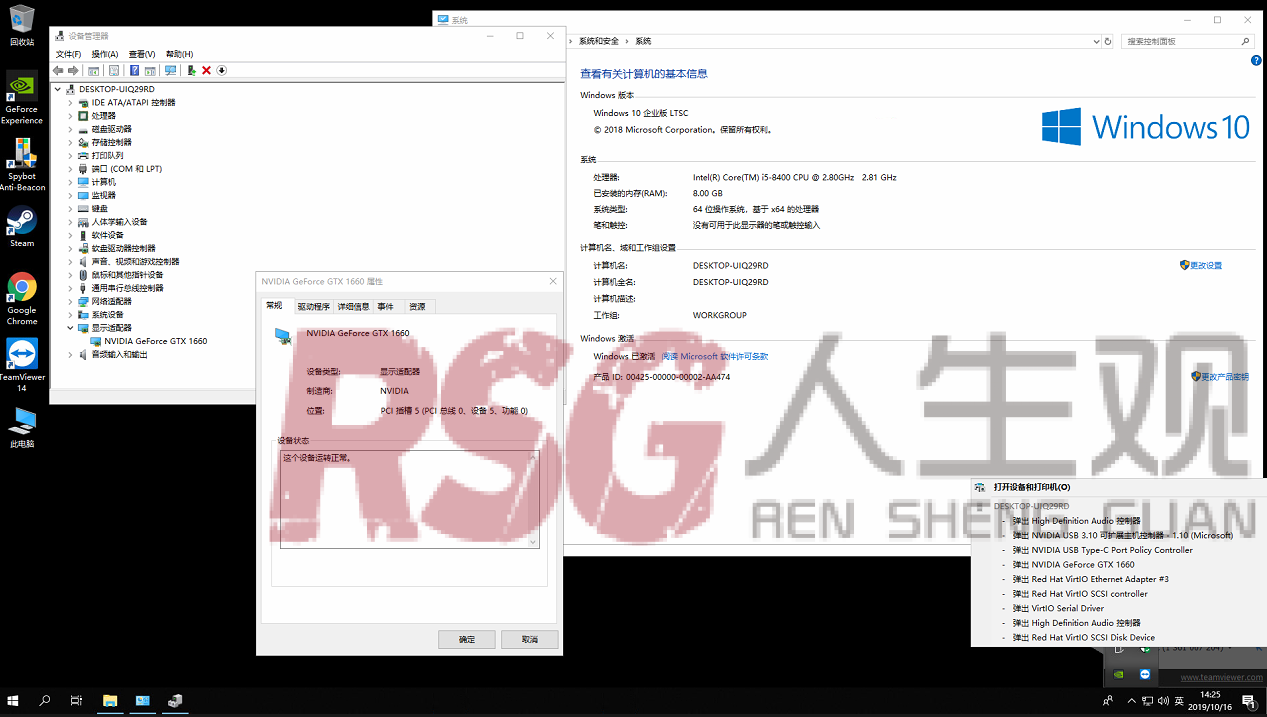Click the help question mark in System window
Screen dimensions: 1267x717
point(1256,61)
